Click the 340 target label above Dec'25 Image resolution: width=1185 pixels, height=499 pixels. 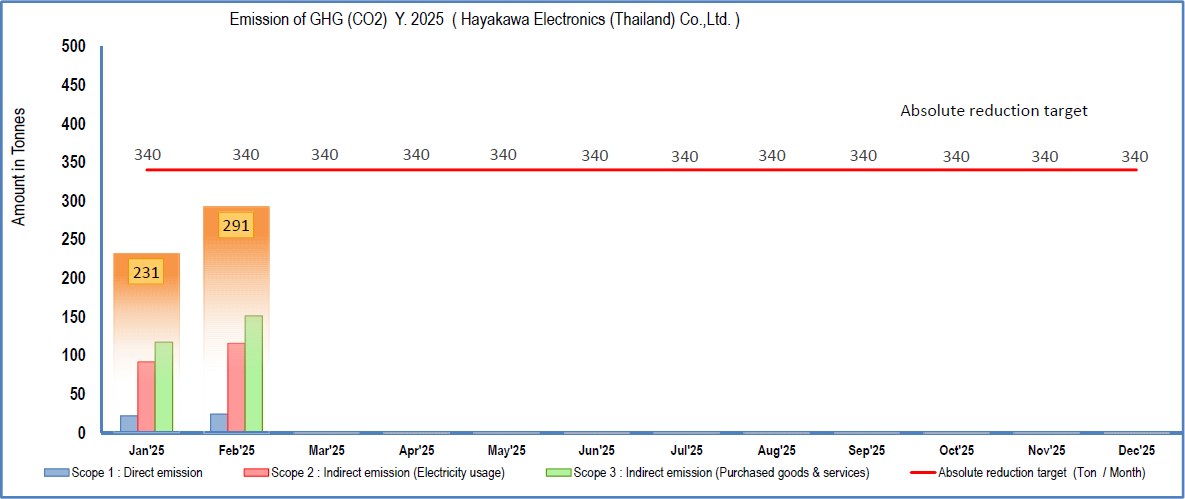(x=1134, y=157)
